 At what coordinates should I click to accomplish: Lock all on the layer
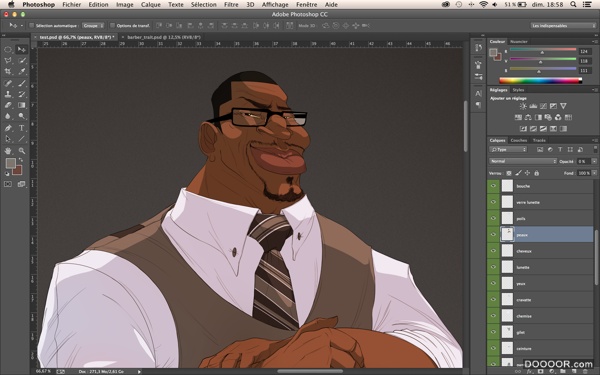536,173
